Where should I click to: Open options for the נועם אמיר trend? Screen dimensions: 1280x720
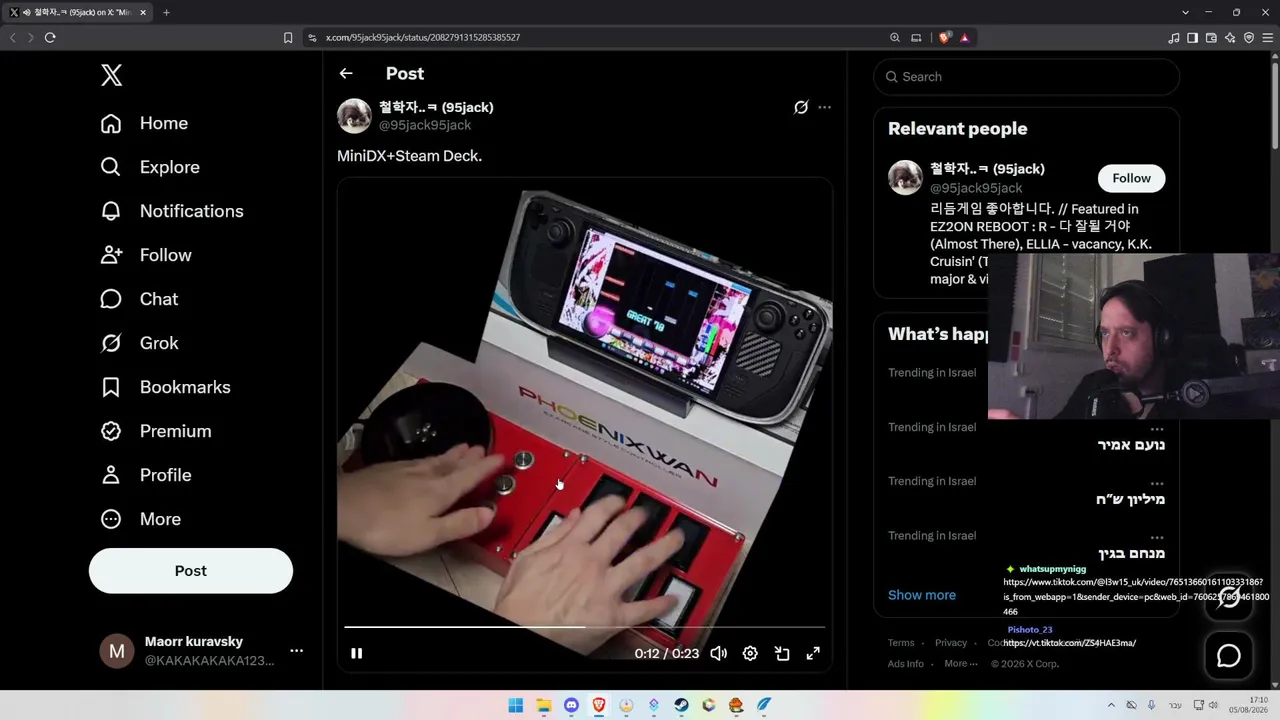point(1157,429)
